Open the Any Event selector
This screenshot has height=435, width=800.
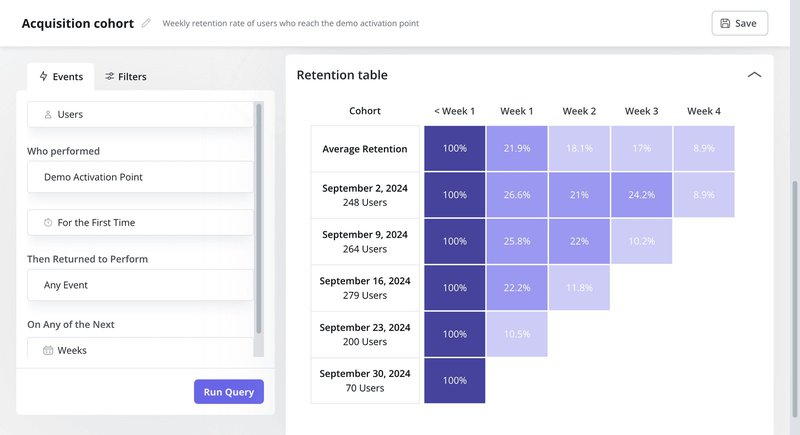click(140, 285)
